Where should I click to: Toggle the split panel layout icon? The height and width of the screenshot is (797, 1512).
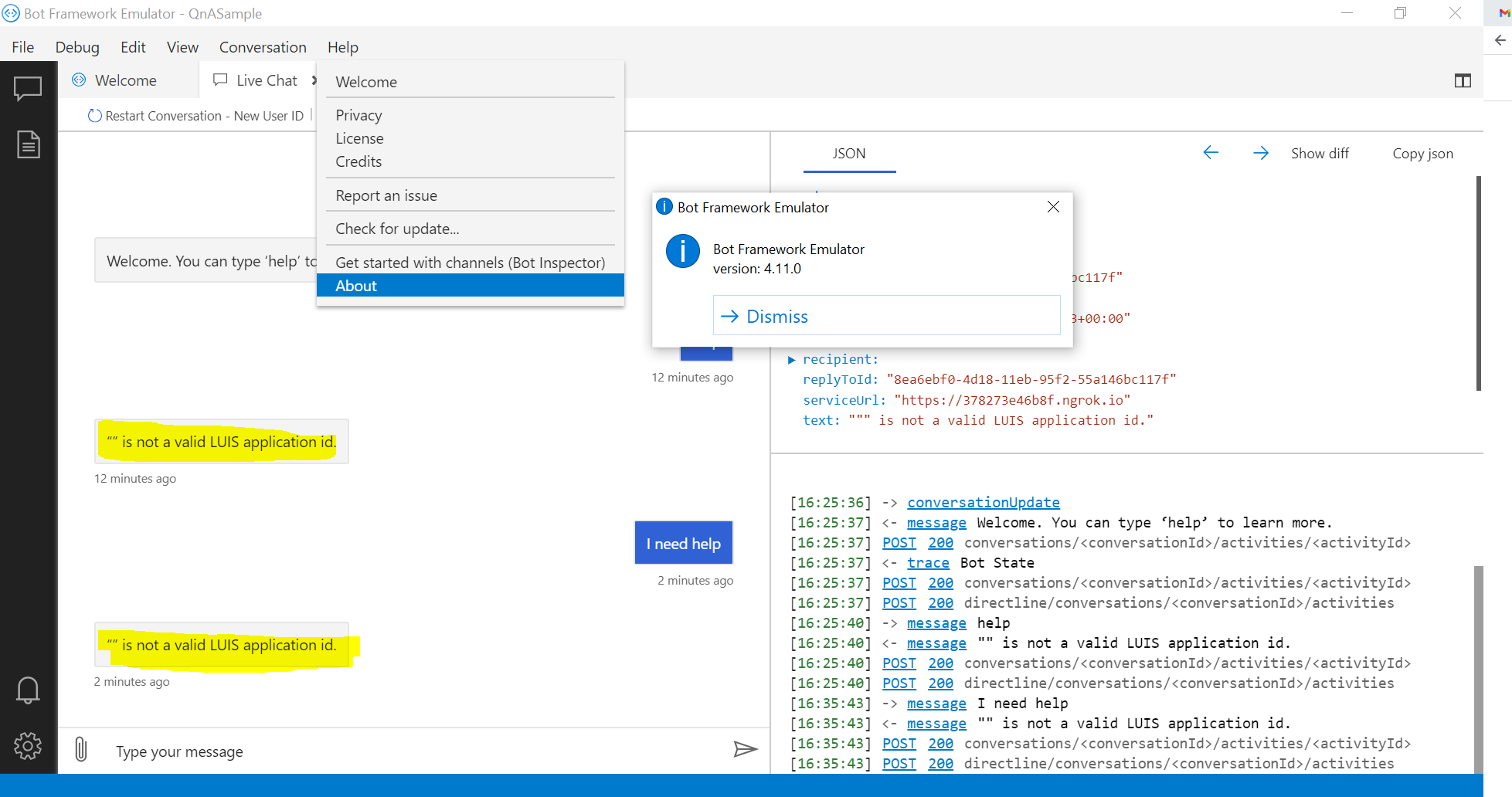[x=1462, y=80]
